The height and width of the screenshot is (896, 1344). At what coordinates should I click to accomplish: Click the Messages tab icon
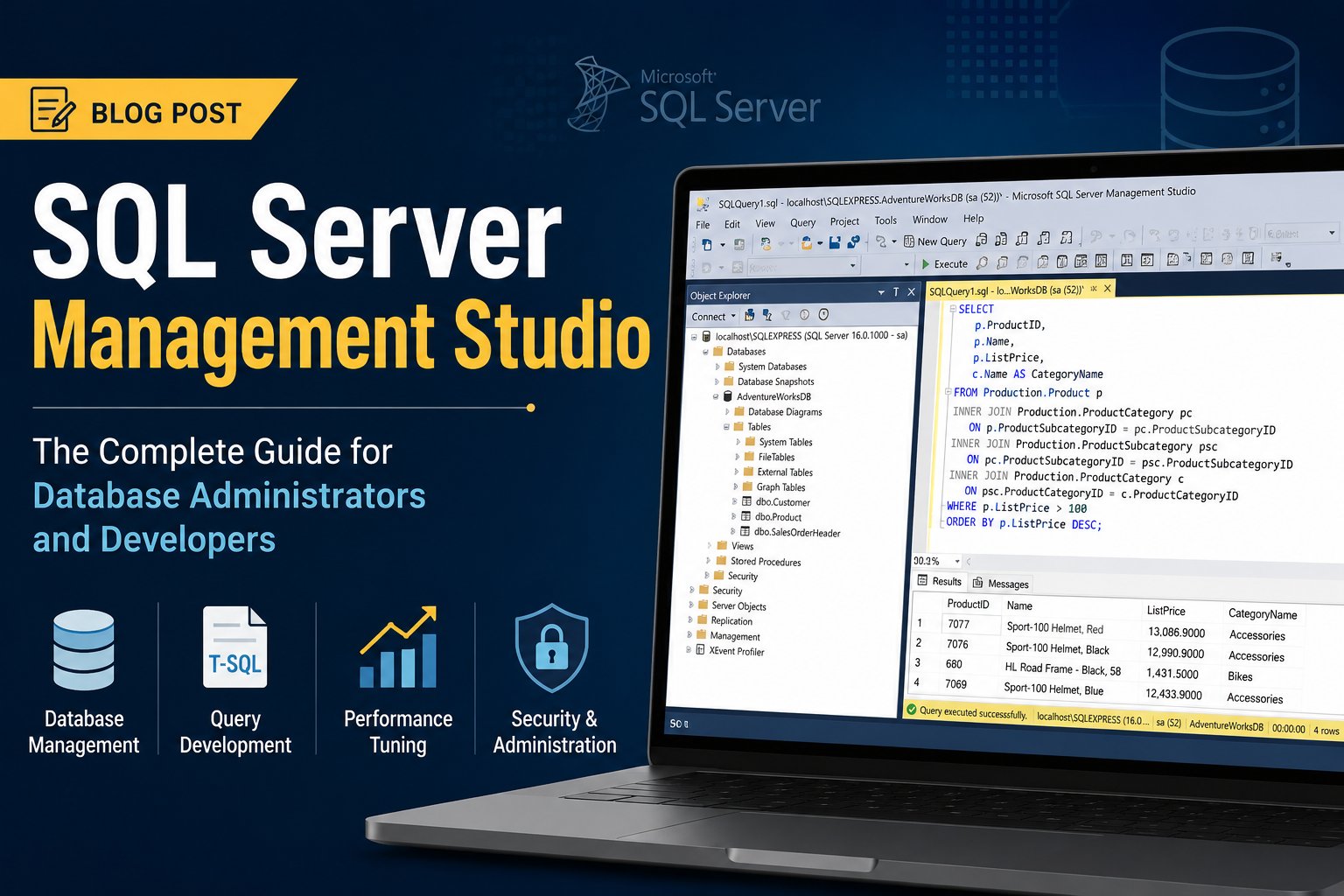point(978,583)
